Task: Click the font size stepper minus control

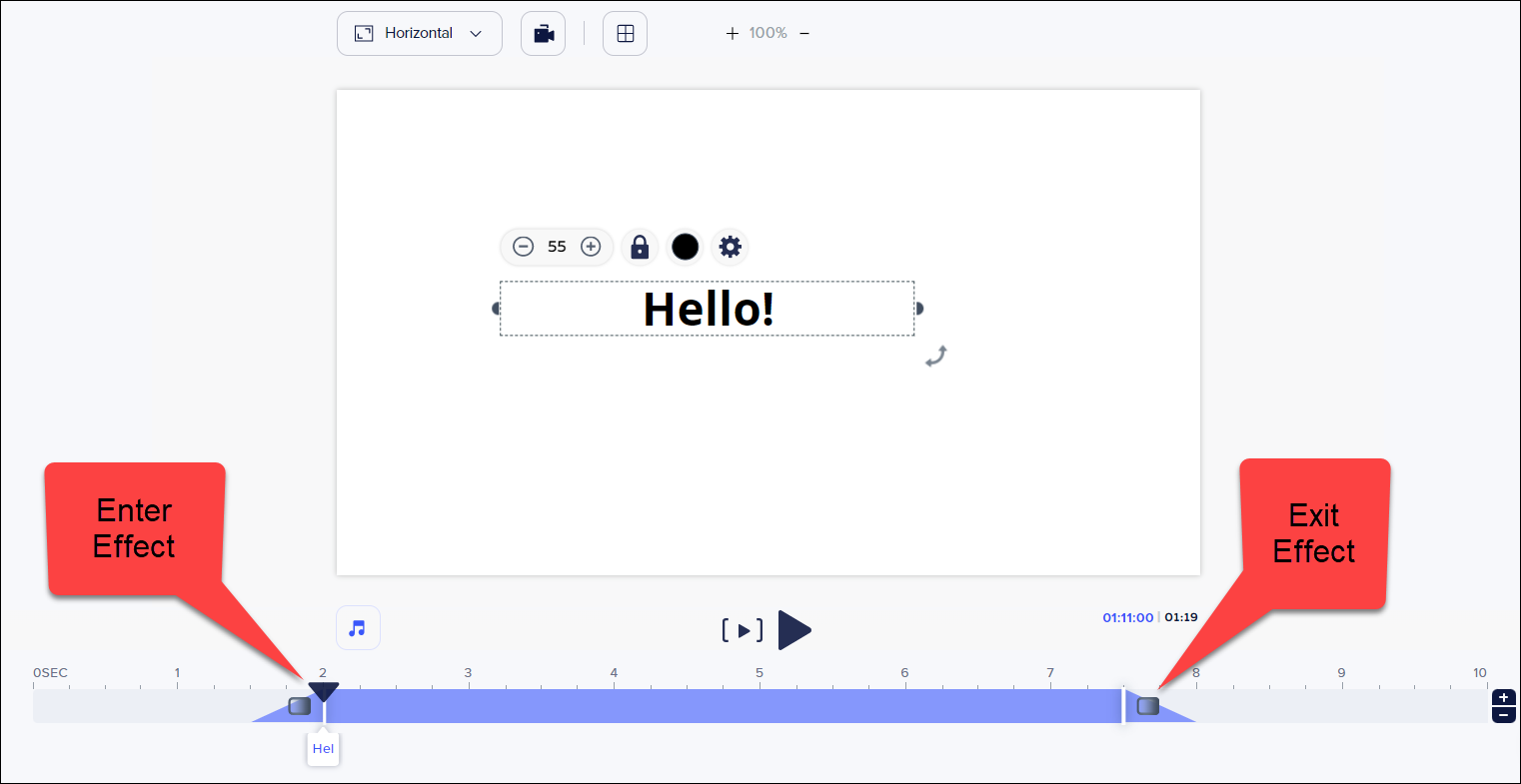Action: pyautogui.click(x=523, y=247)
